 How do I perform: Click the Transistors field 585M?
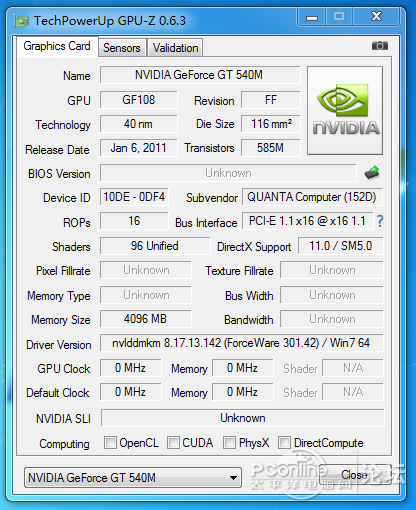click(270, 148)
